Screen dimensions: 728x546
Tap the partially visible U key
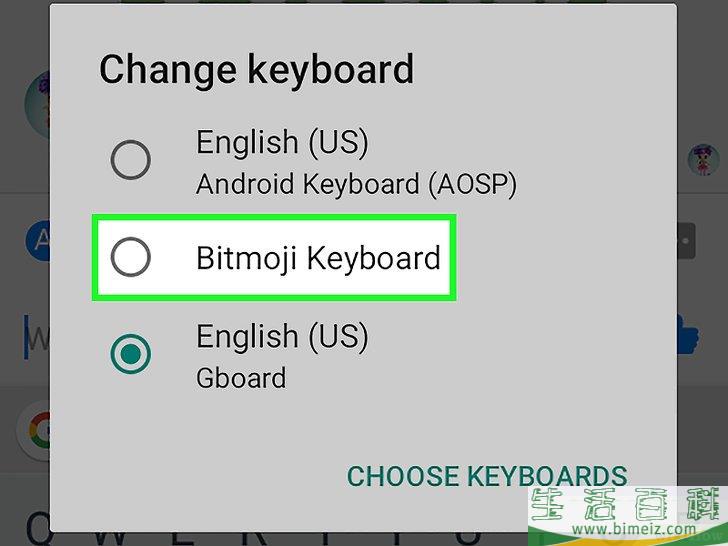(x=469, y=539)
